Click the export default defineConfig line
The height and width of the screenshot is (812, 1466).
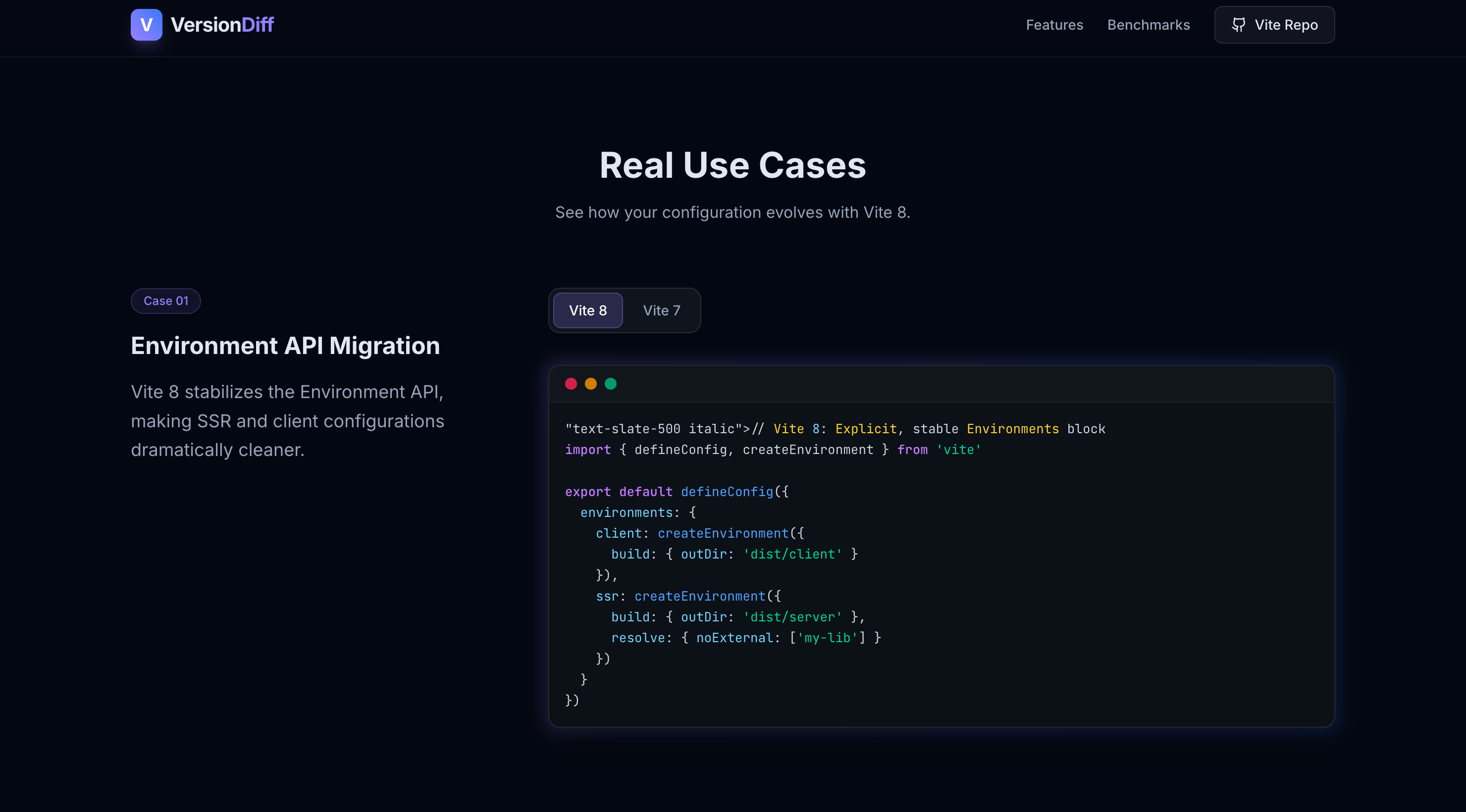[676, 492]
